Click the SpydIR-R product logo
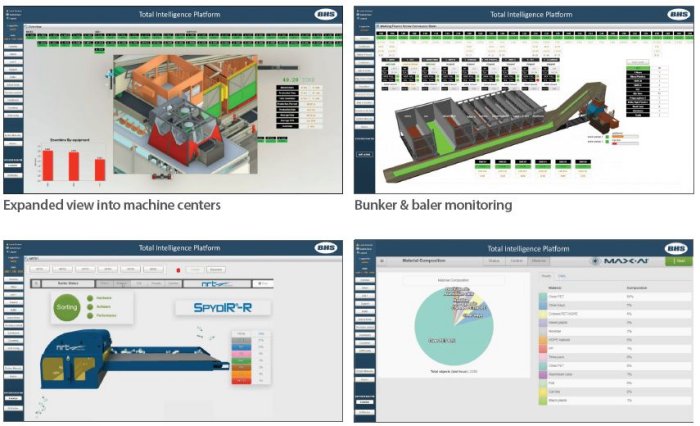The image size is (700, 426). point(220,309)
